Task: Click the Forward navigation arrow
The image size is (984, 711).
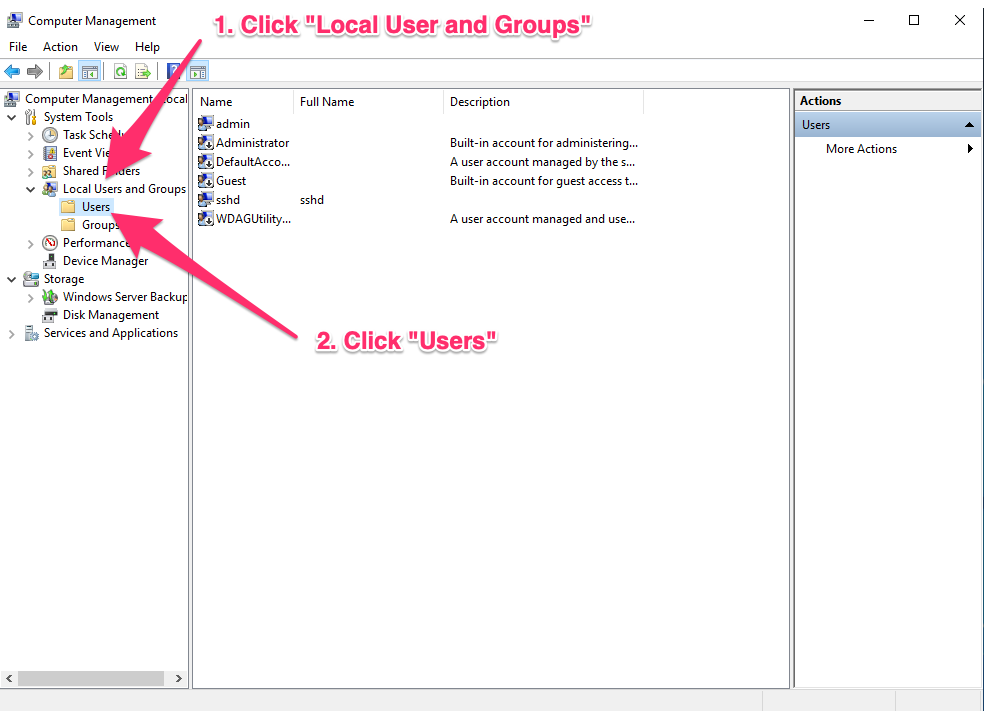Action: tap(34, 70)
